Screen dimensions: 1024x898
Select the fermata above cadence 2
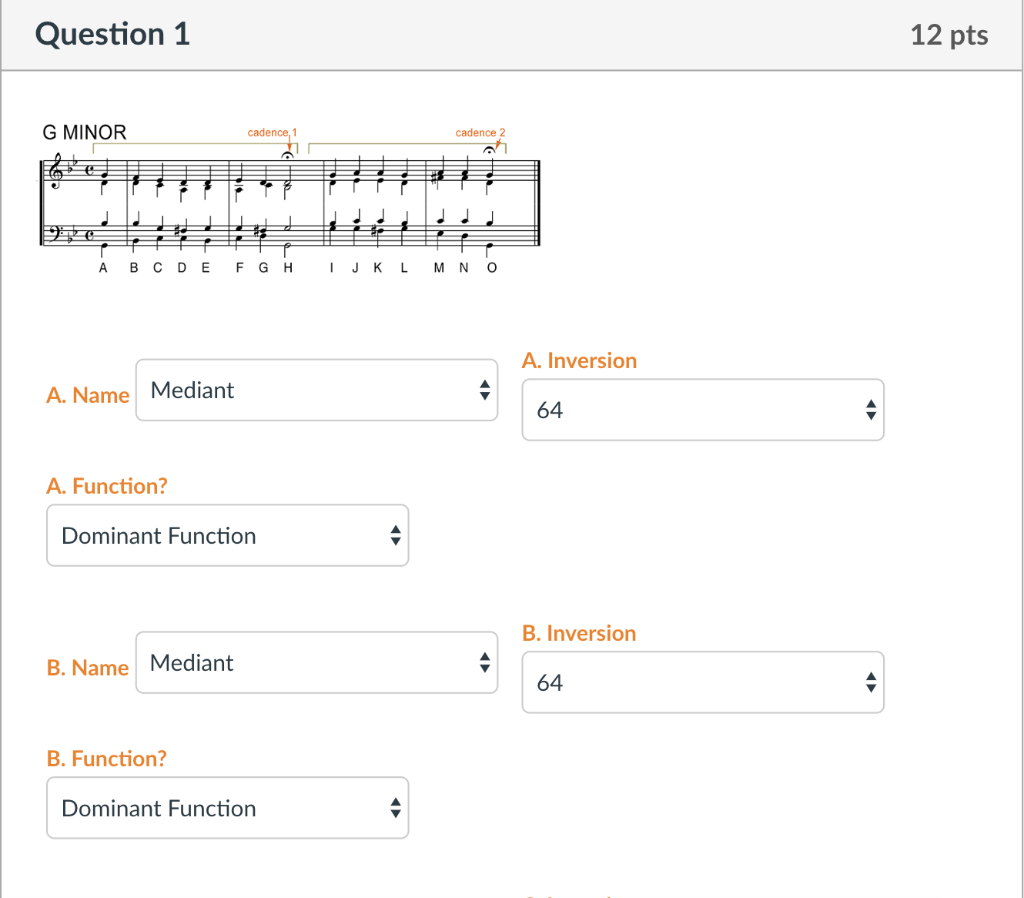click(x=489, y=151)
